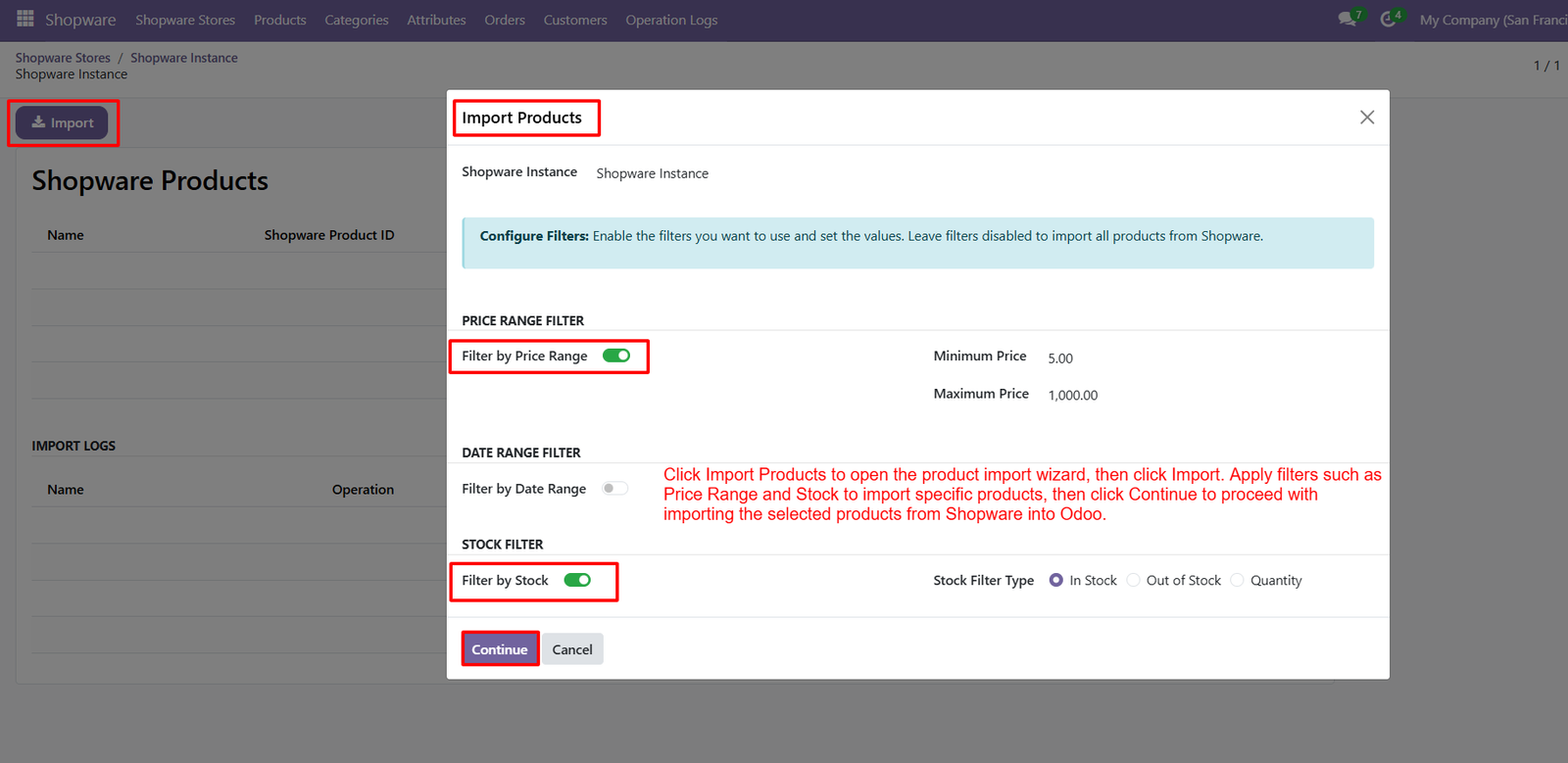The height and width of the screenshot is (763, 1568).
Task: Click the Shopware Instance field value in dialog
Action: click(653, 173)
